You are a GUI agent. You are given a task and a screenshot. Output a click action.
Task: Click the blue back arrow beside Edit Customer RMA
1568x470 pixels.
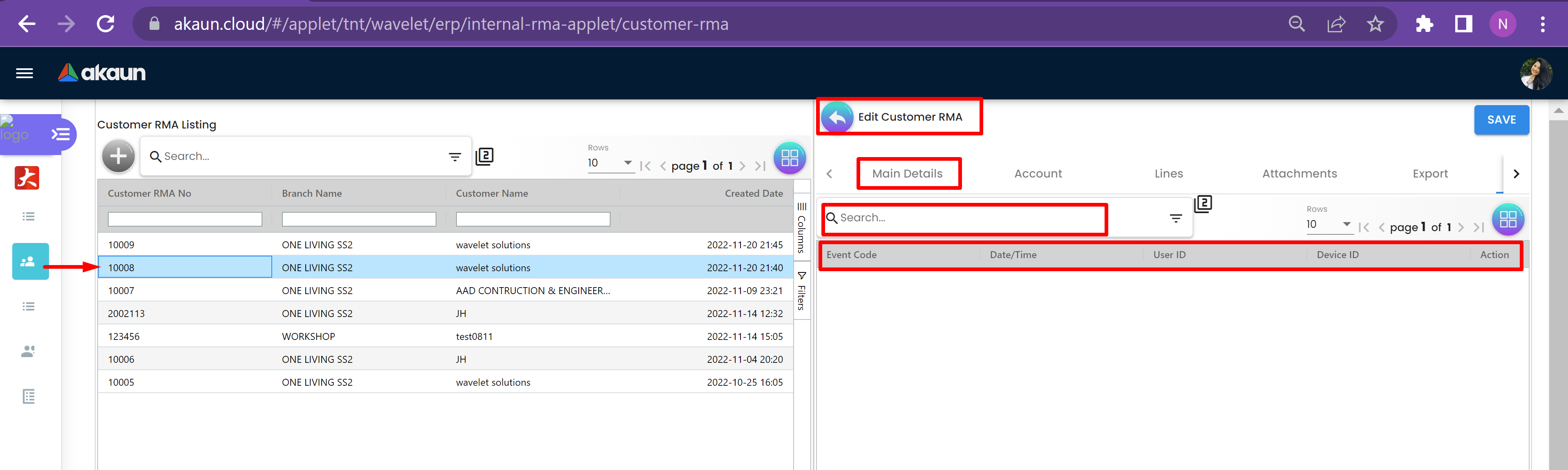click(x=837, y=117)
